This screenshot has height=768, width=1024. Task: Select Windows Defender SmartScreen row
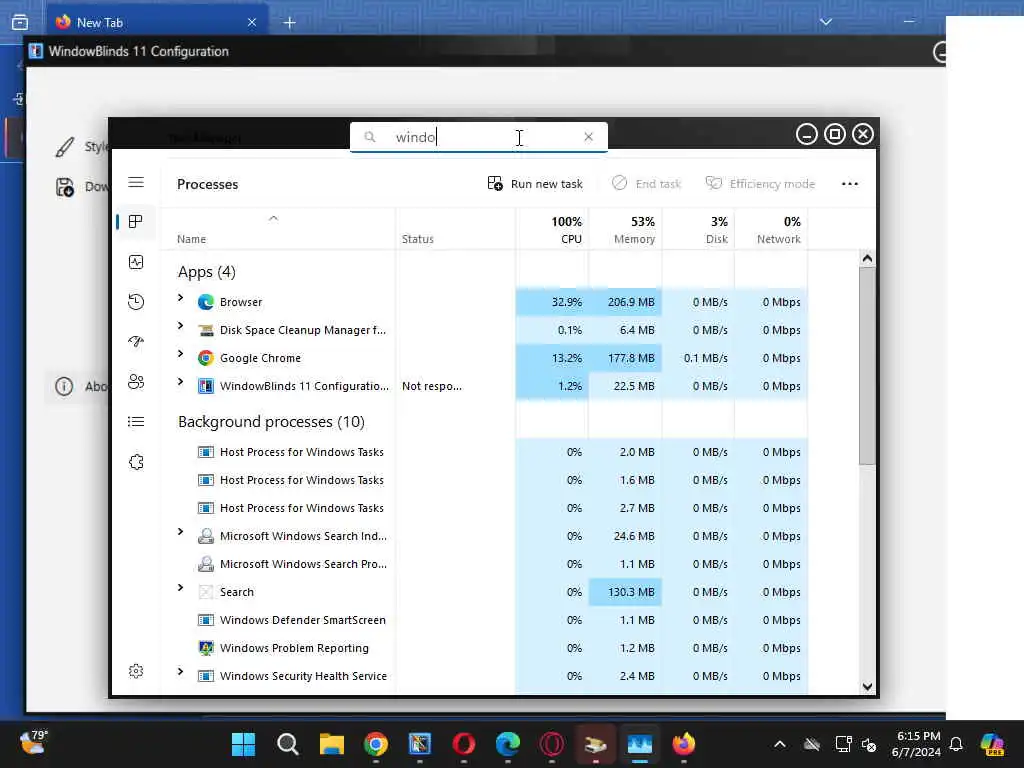coord(483,620)
